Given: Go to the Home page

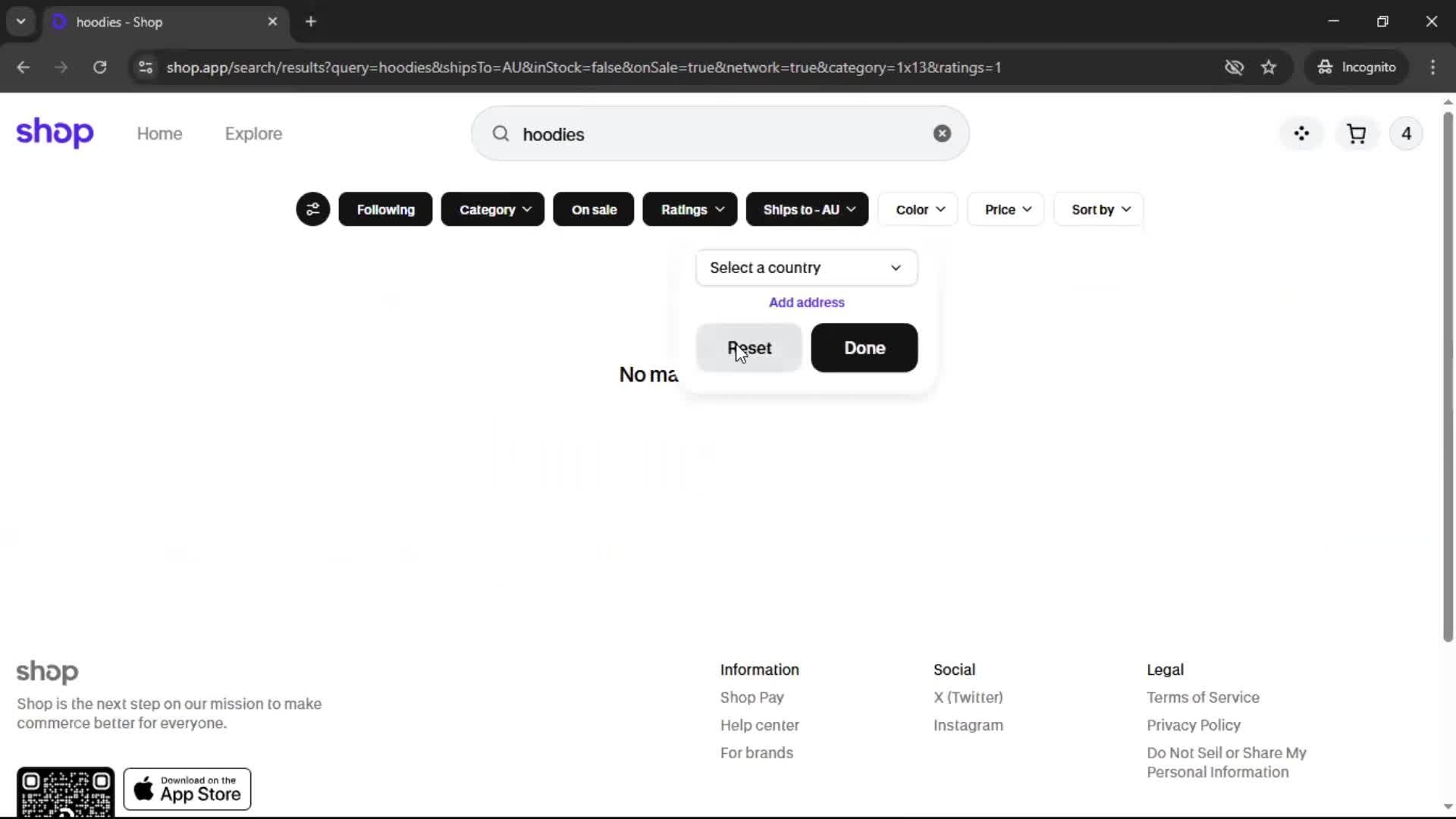Looking at the screenshot, I should coord(159,133).
